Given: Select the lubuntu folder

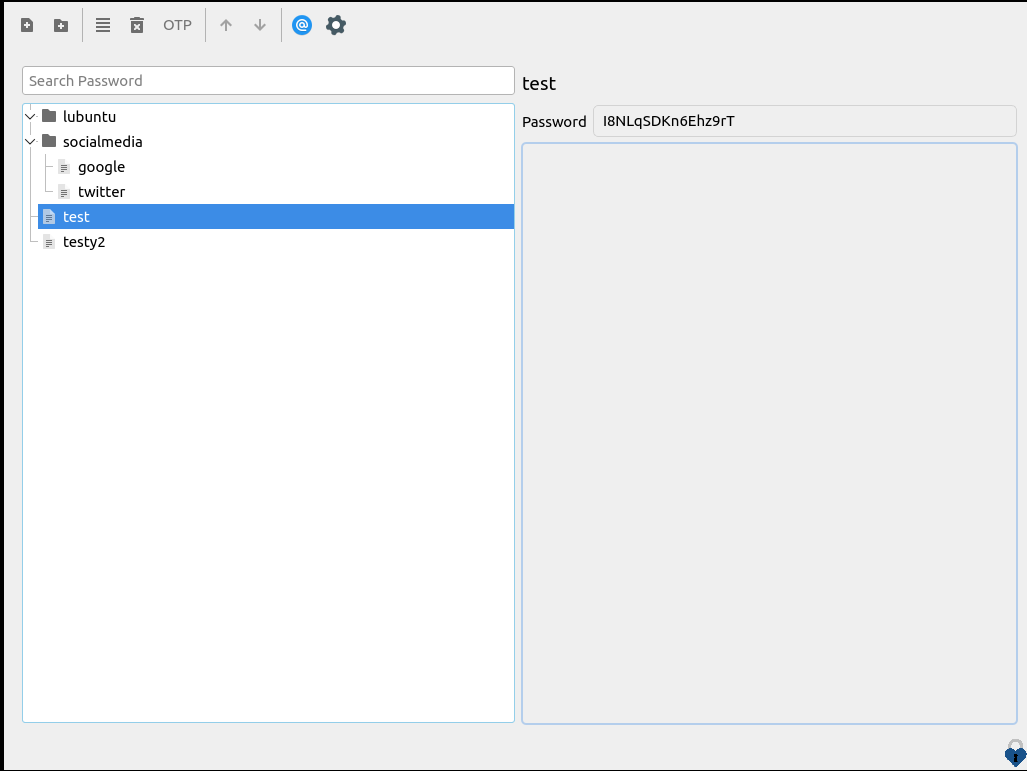Looking at the screenshot, I should point(89,117).
